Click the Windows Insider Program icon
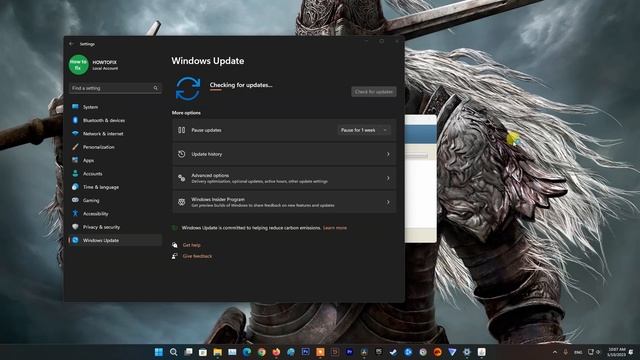 coord(182,202)
